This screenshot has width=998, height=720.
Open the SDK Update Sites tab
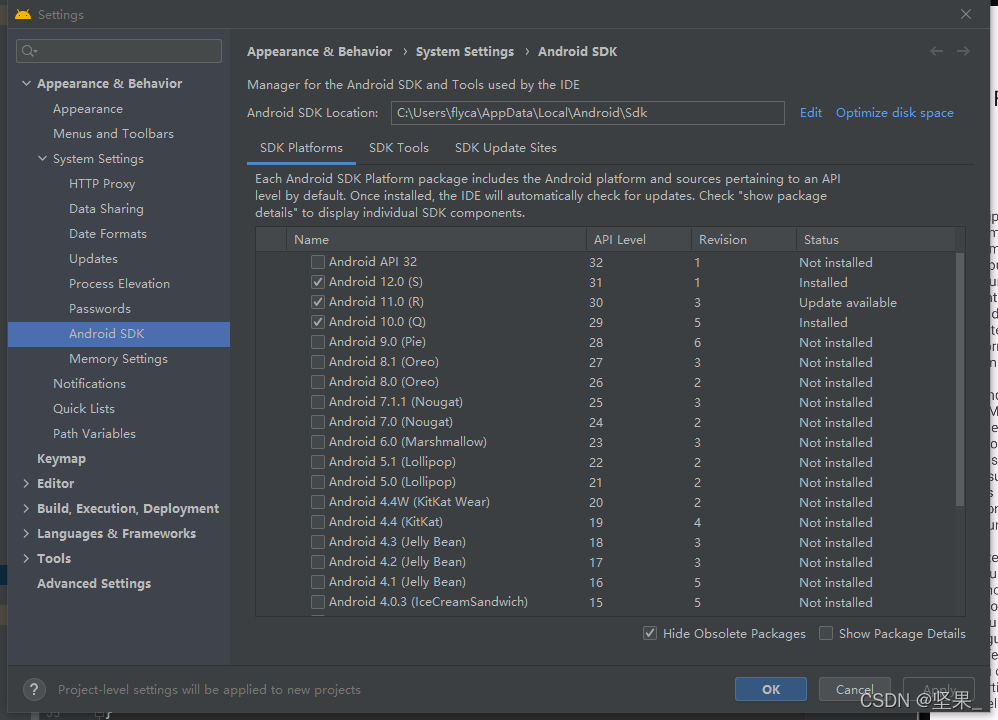505,147
